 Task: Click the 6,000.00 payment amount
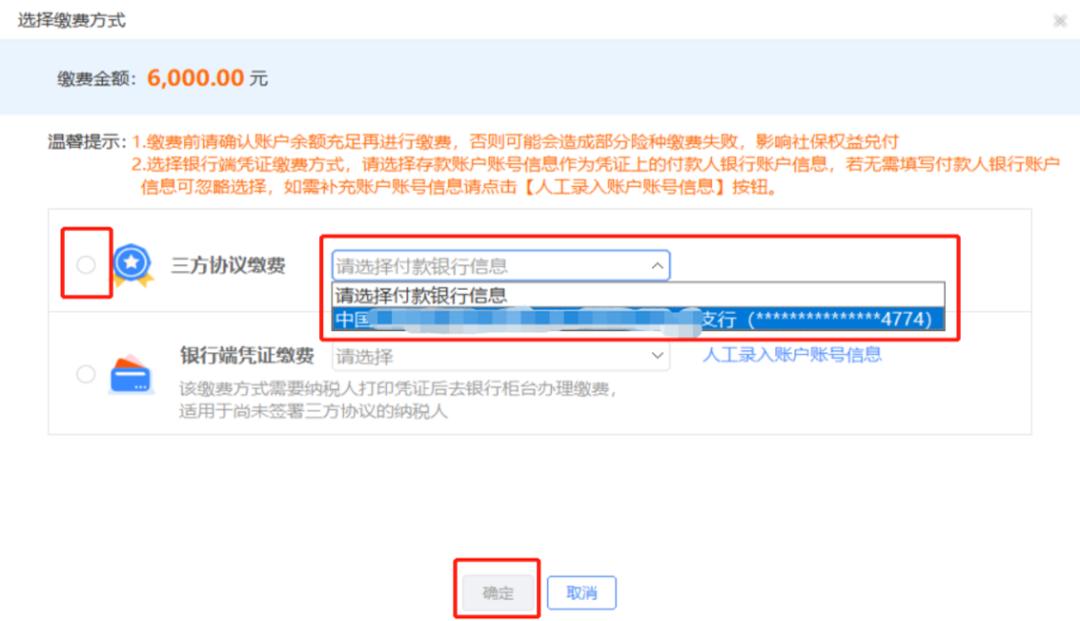click(x=196, y=78)
